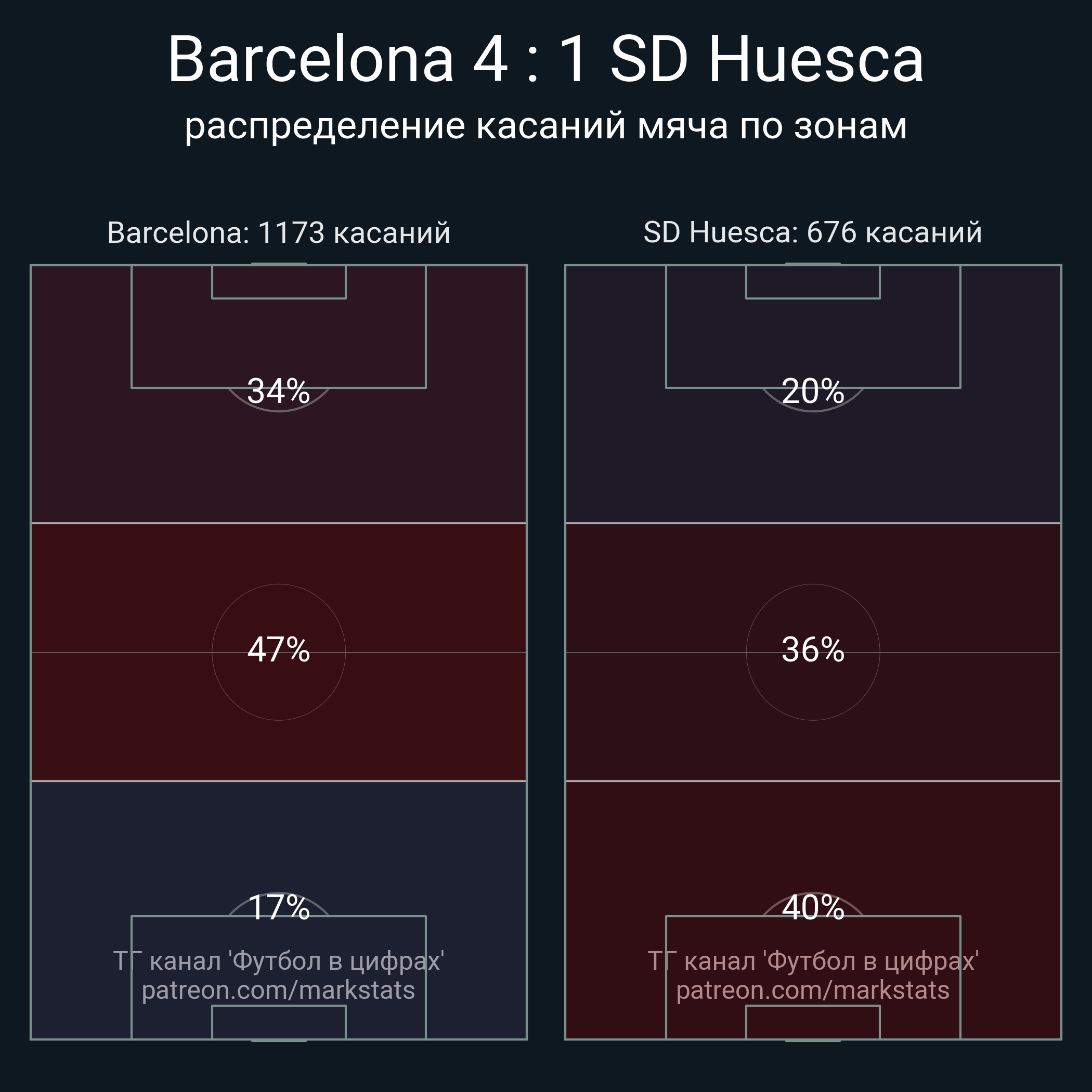Select Huesca's 36% midfield zone value
The width and height of the screenshot is (1092, 1092).
coord(813,649)
